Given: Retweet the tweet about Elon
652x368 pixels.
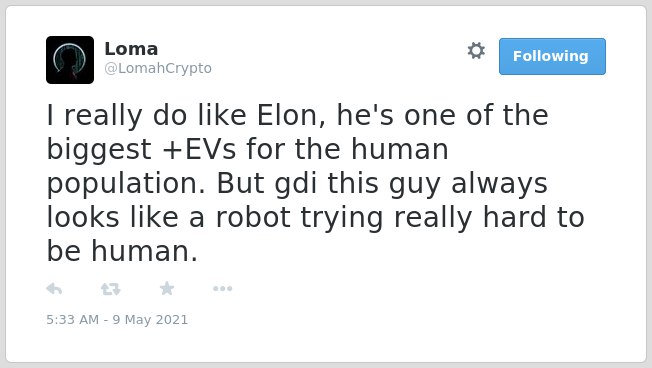Looking at the screenshot, I should (x=111, y=289).
